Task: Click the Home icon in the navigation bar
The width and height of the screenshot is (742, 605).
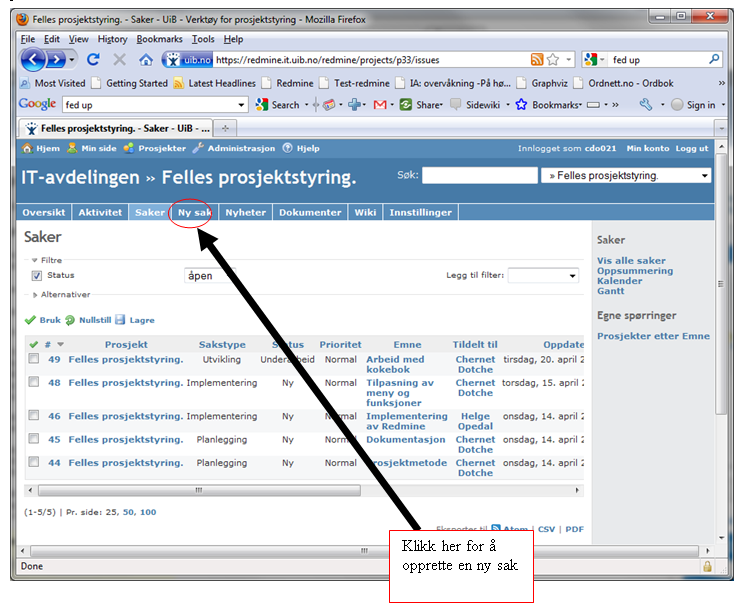Action: [x=146, y=60]
